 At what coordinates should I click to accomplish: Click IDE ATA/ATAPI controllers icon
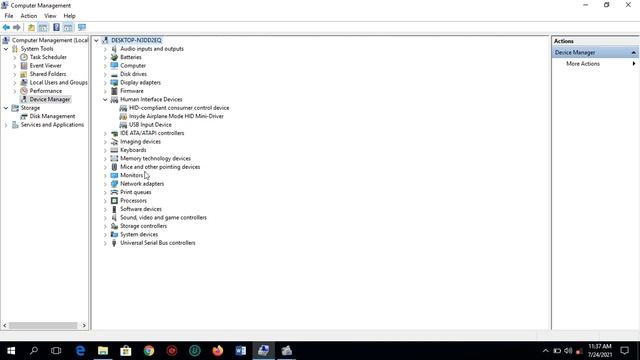[114, 133]
